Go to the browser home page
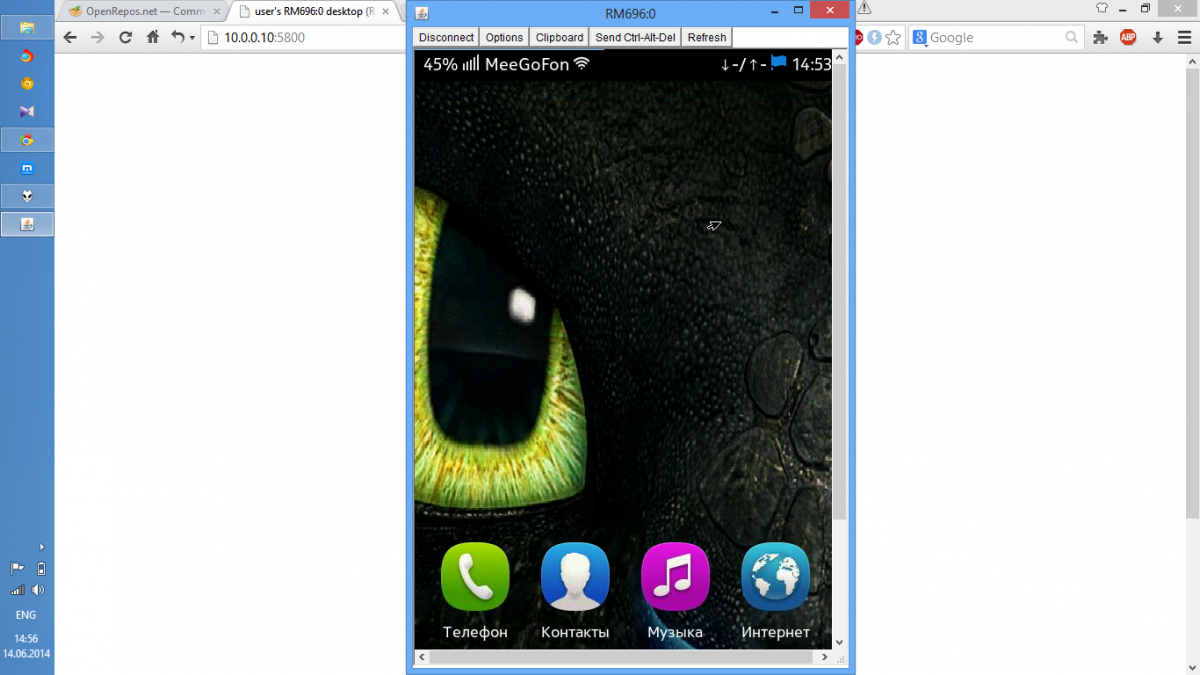Image resolution: width=1200 pixels, height=675 pixels. tap(152, 37)
